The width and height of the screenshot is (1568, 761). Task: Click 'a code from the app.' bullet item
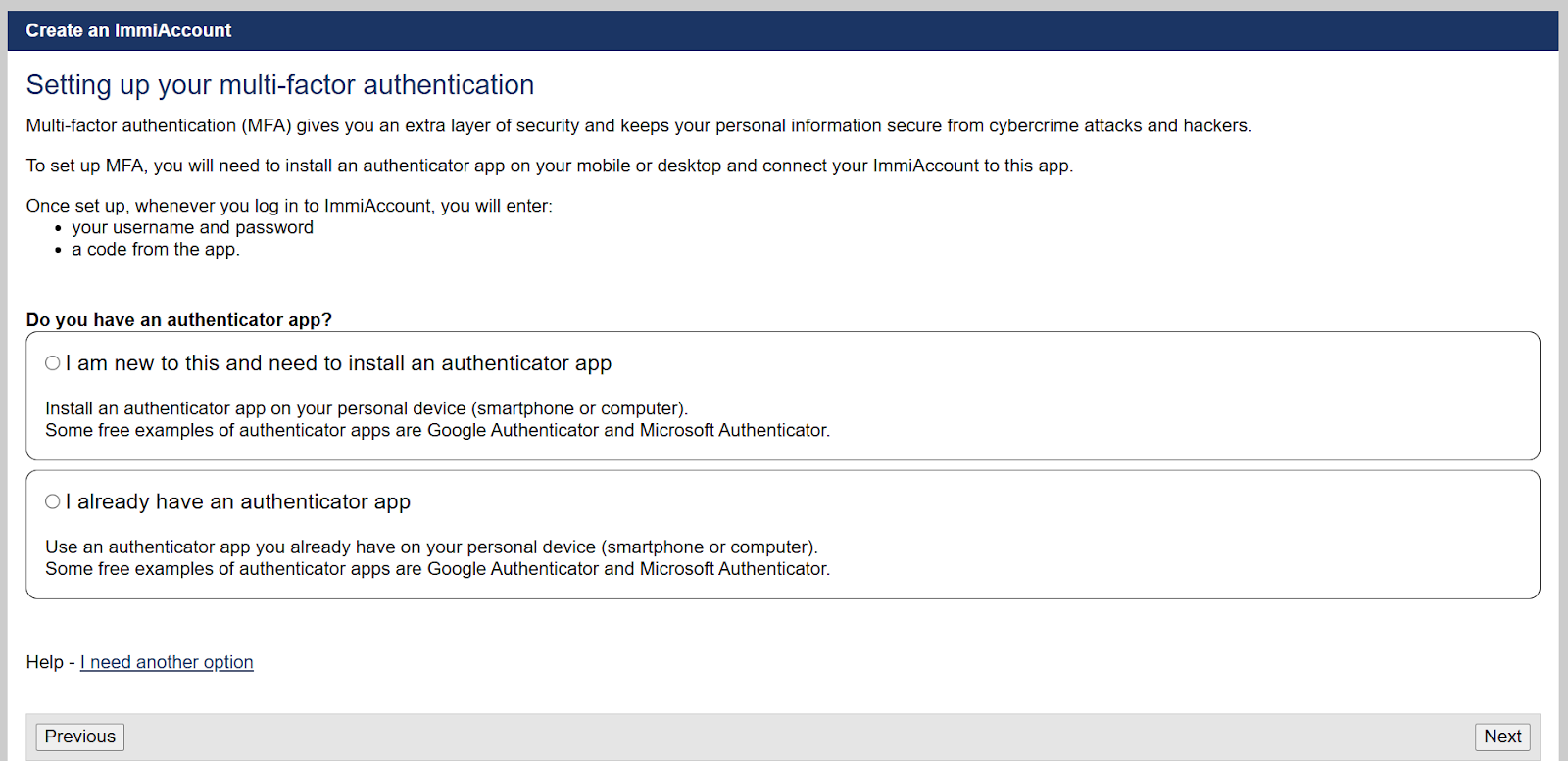pyautogui.click(x=156, y=249)
